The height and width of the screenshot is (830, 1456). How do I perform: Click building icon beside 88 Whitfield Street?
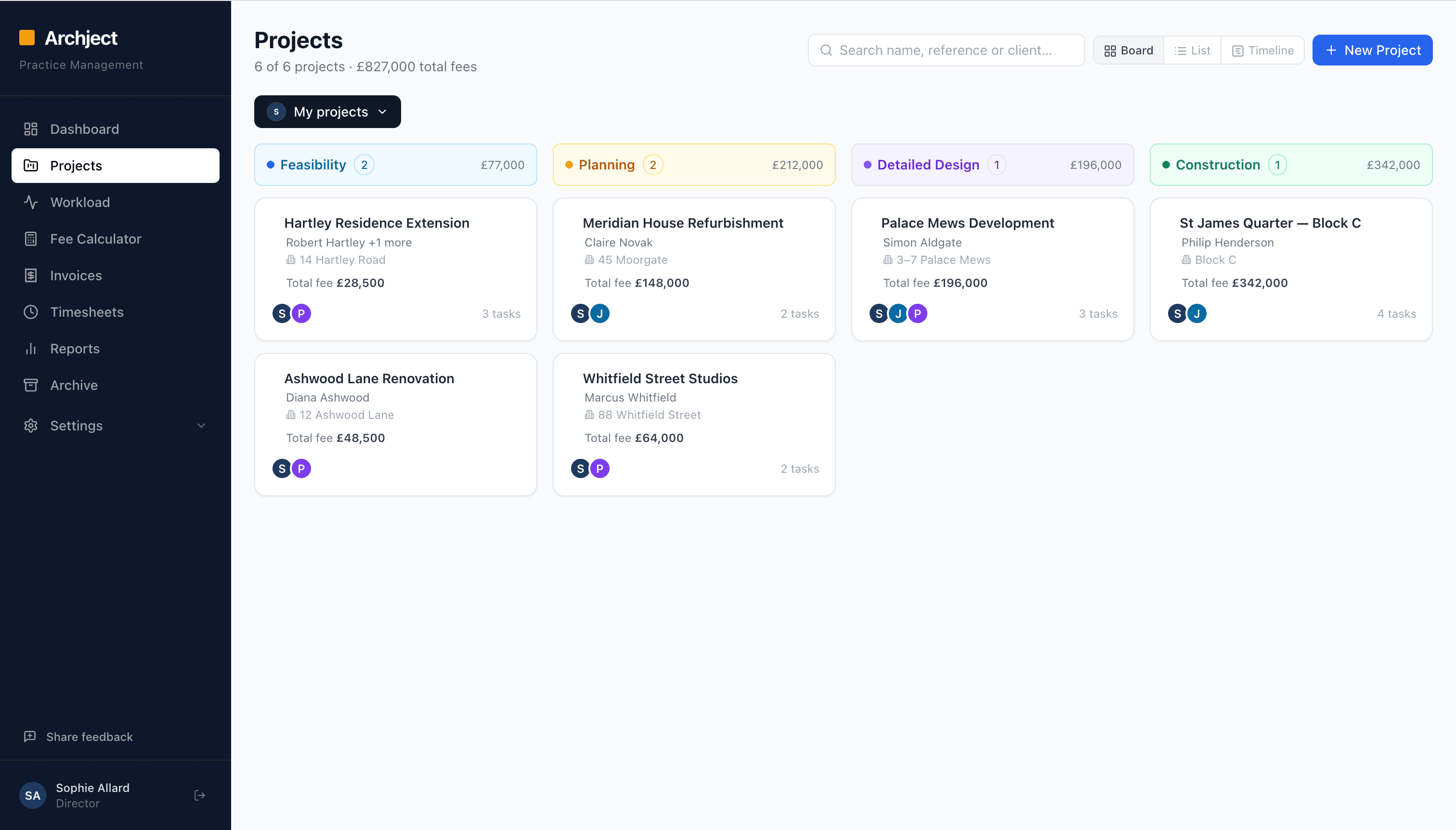[x=589, y=415]
